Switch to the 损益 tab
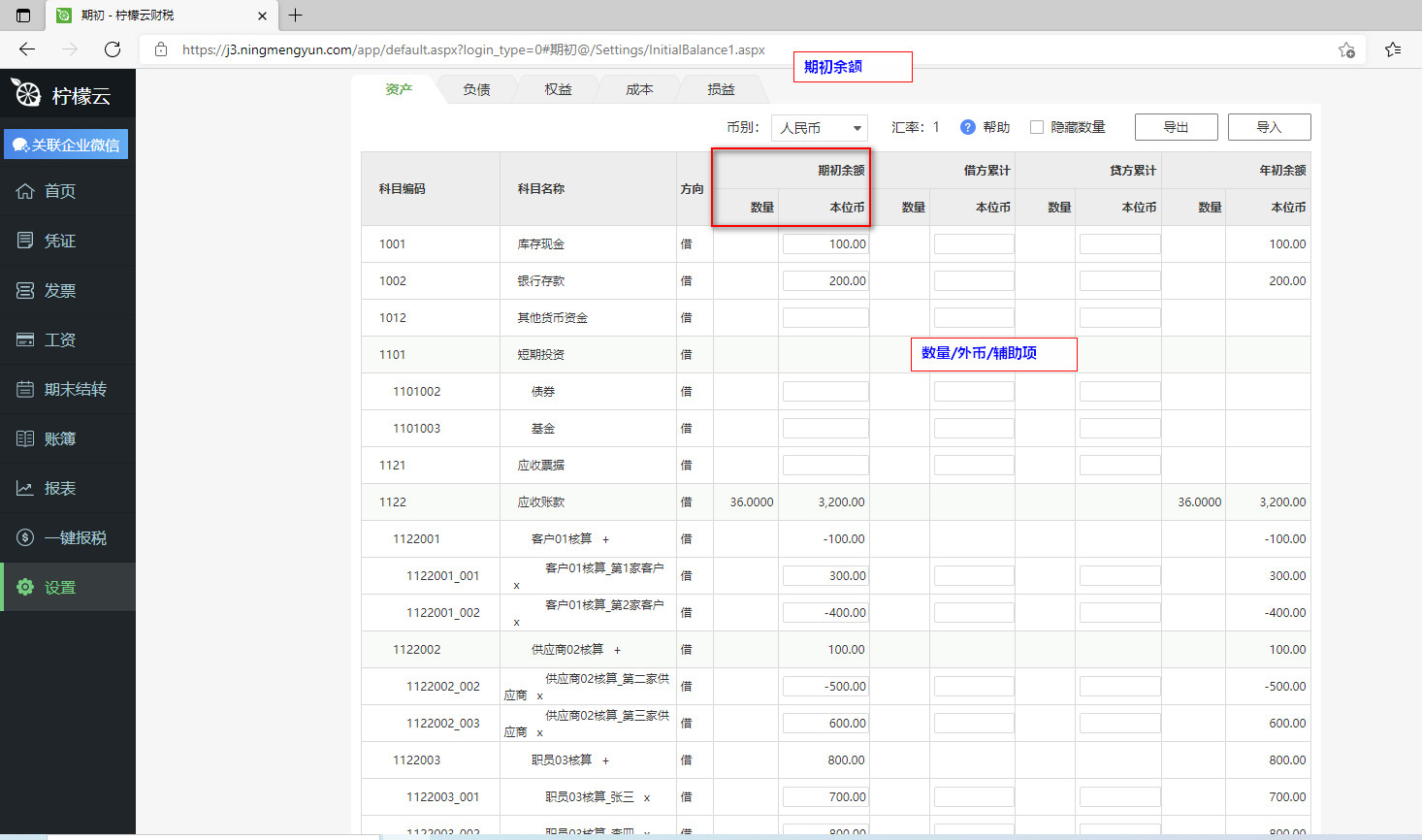The height and width of the screenshot is (840, 1422). coord(721,89)
